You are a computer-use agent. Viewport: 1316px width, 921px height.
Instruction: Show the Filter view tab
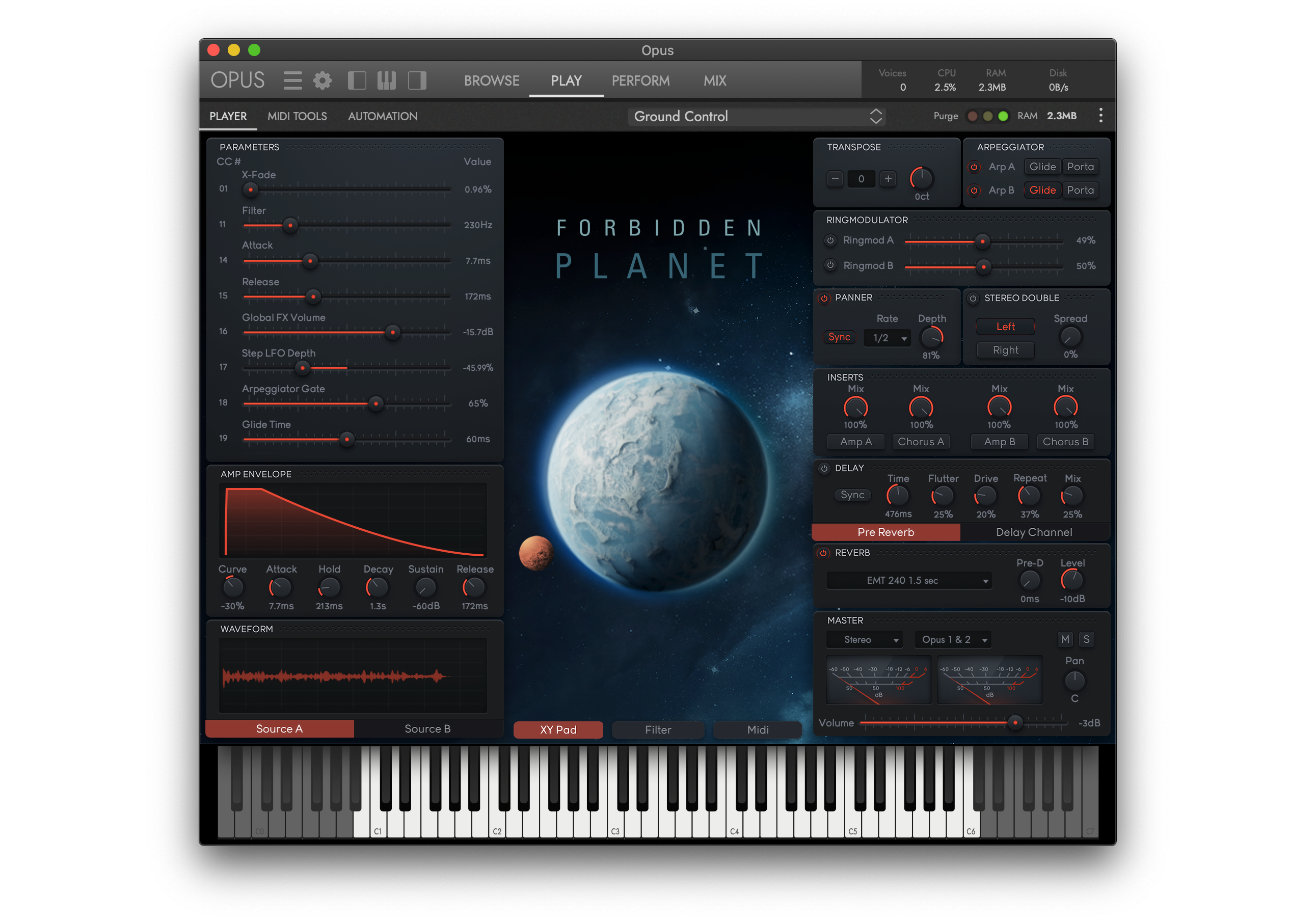[658, 729]
